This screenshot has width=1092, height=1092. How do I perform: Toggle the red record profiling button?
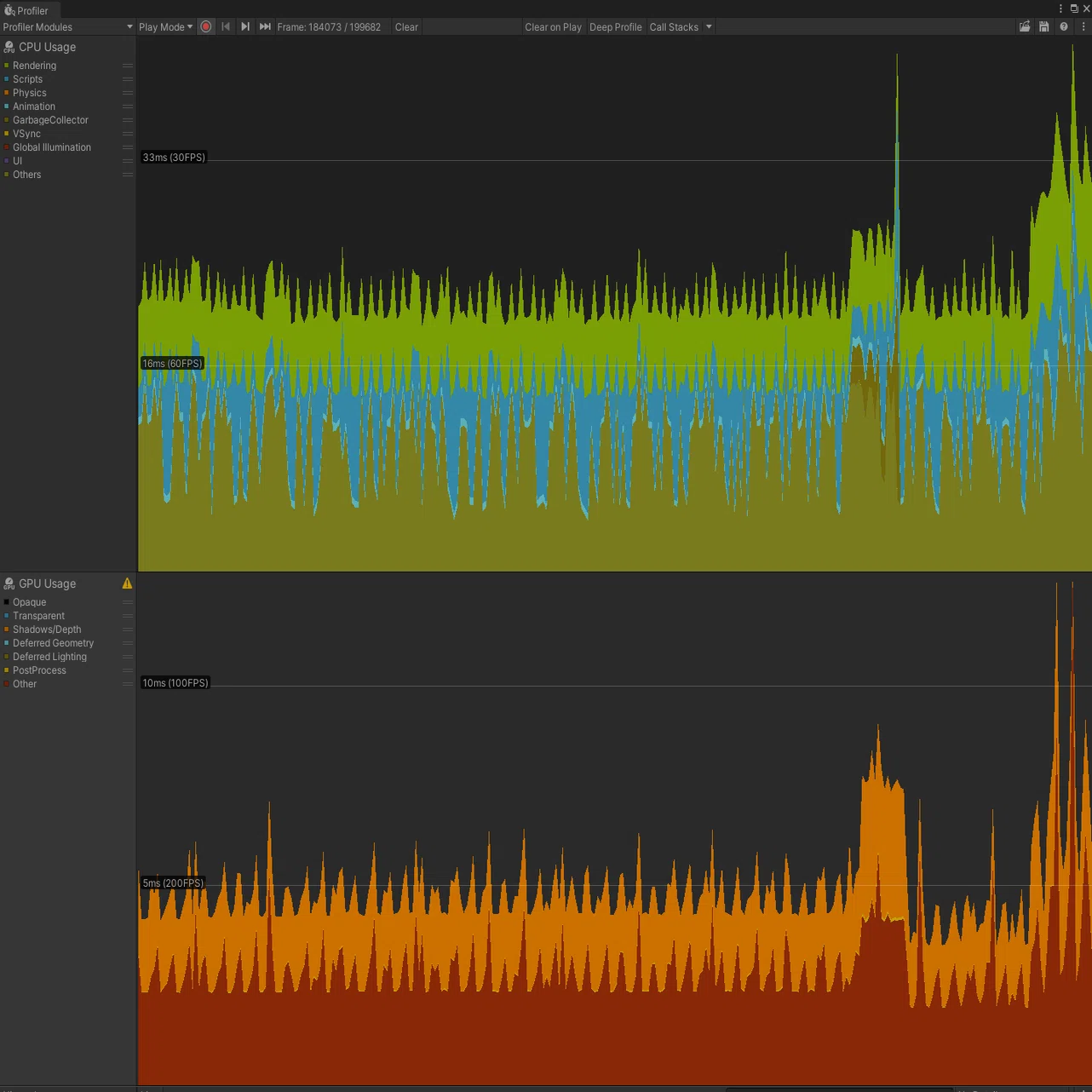click(x=205, y=27)
